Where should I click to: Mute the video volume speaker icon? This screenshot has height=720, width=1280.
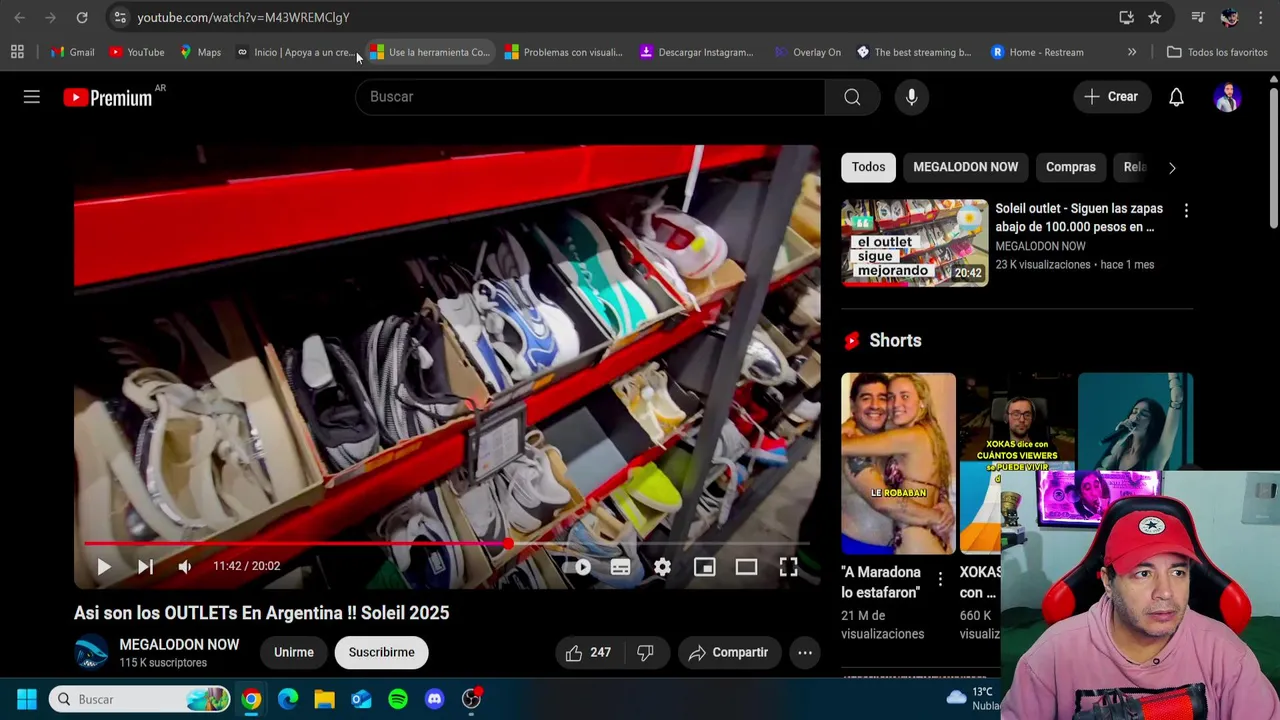[185, 567]
